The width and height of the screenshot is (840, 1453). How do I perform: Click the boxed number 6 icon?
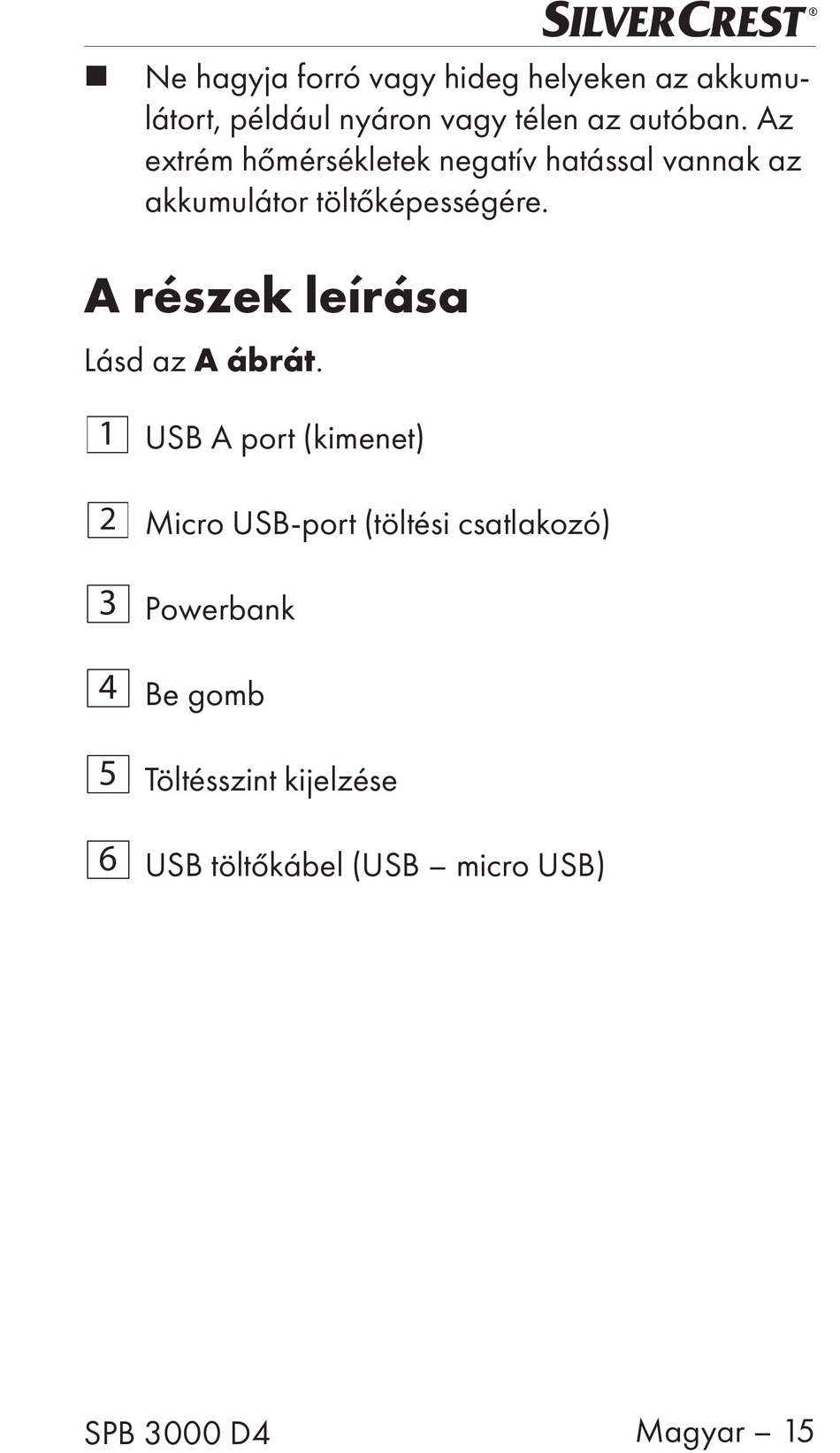pos(107,860)
